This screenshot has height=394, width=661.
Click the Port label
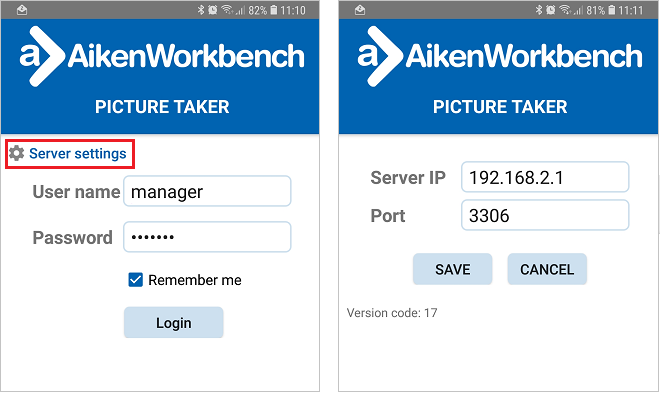click(x=388, y=216)
